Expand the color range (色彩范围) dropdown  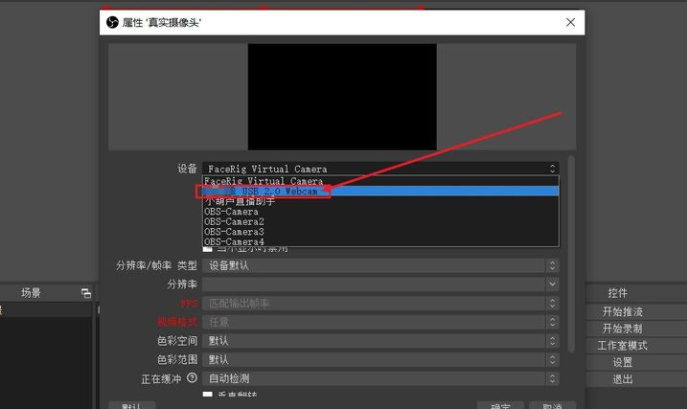(380, 360)
